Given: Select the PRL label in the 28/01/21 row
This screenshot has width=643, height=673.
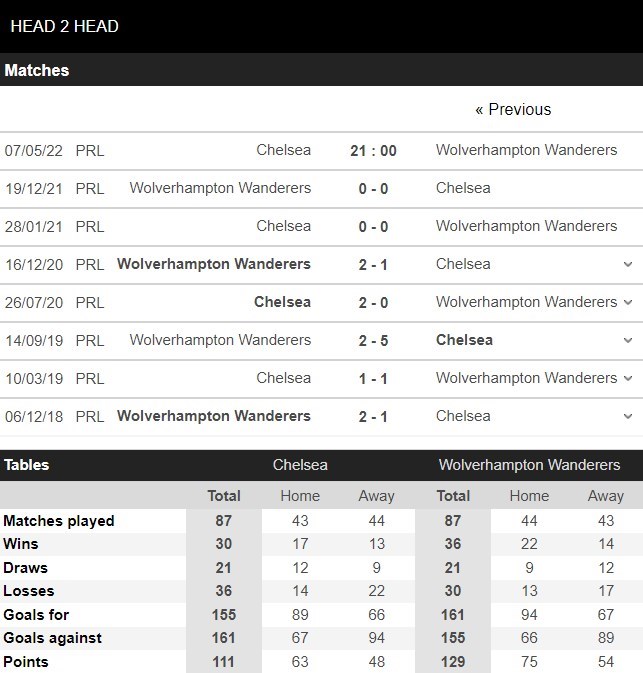Looking at the screenshot, I should [90, 226].
